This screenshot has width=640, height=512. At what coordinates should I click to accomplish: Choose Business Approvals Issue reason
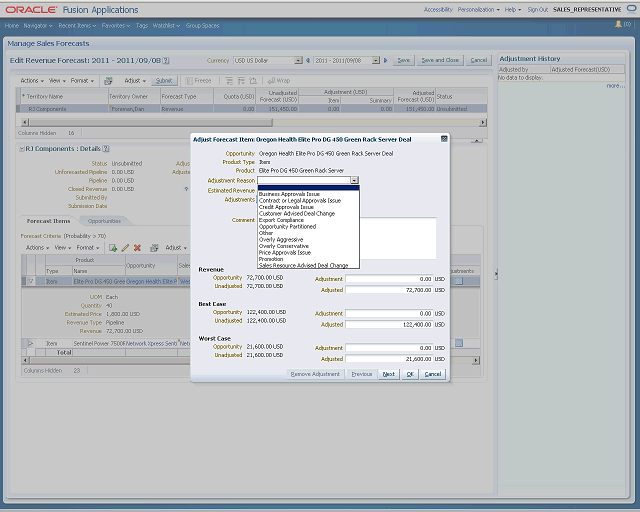click(289, 194)
